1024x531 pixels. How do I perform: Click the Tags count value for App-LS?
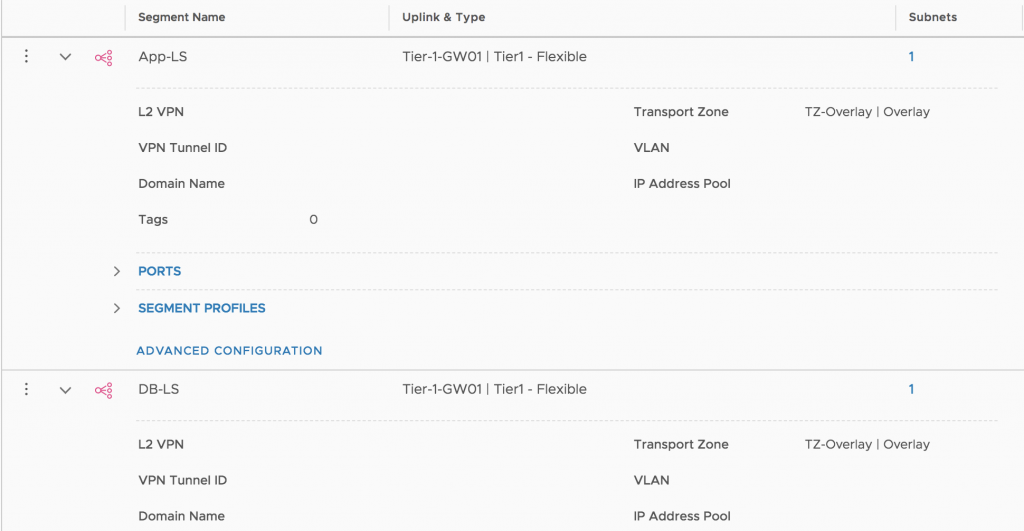[313, 219]
